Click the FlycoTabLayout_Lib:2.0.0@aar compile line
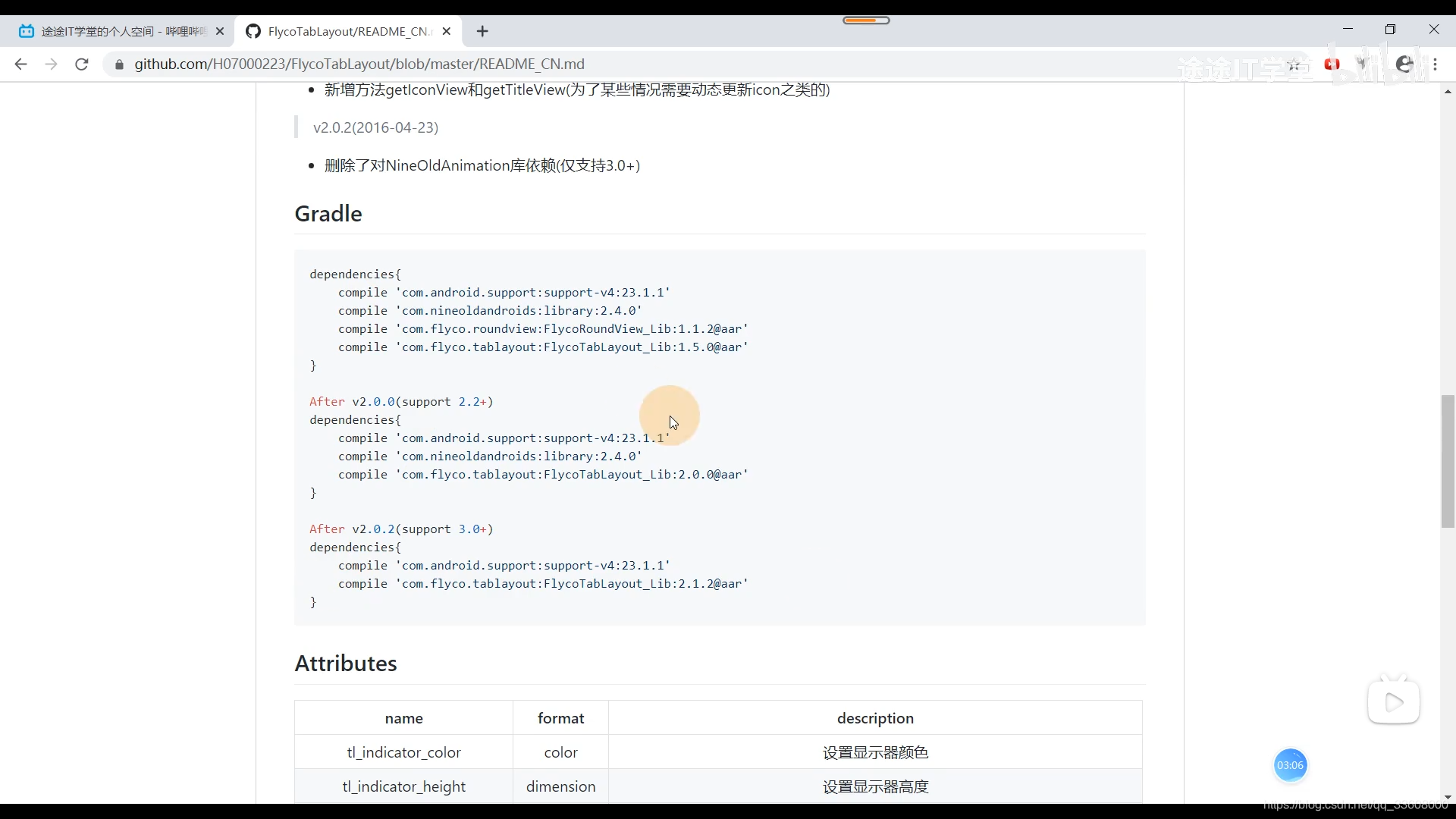The height and width of the screenshot is (819, 1456). pyautogui.click(x=543, y=475)
